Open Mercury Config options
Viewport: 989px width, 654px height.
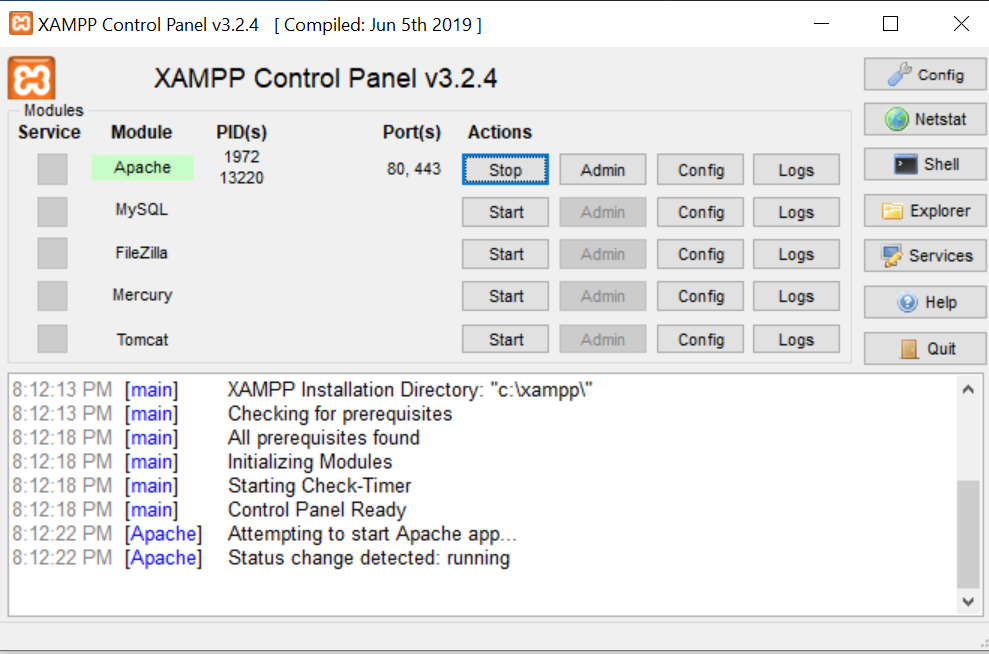pyautogui.click(x=700, y=296)
